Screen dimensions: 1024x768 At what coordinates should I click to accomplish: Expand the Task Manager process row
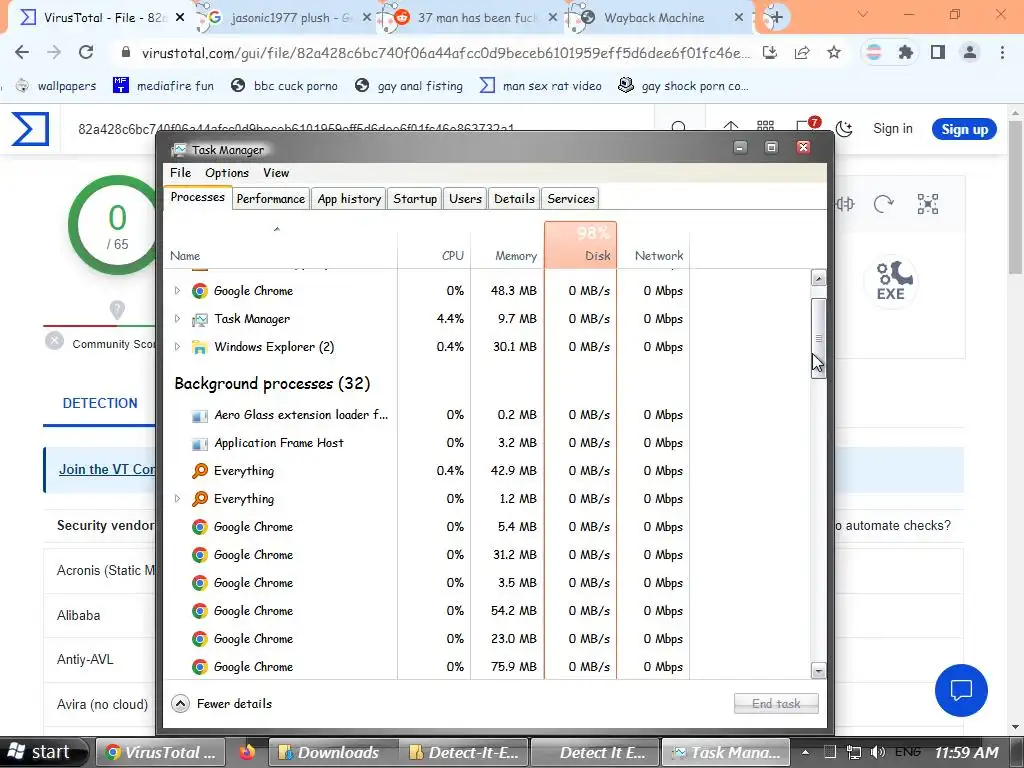pyautogui.click(x=177, y=319)
